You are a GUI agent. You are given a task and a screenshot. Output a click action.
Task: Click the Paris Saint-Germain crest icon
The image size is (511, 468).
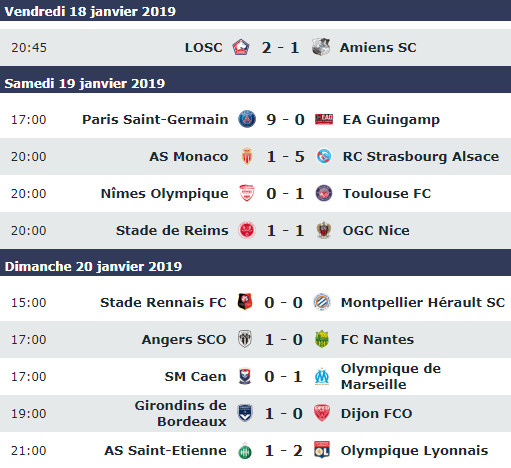click(247, 119)
